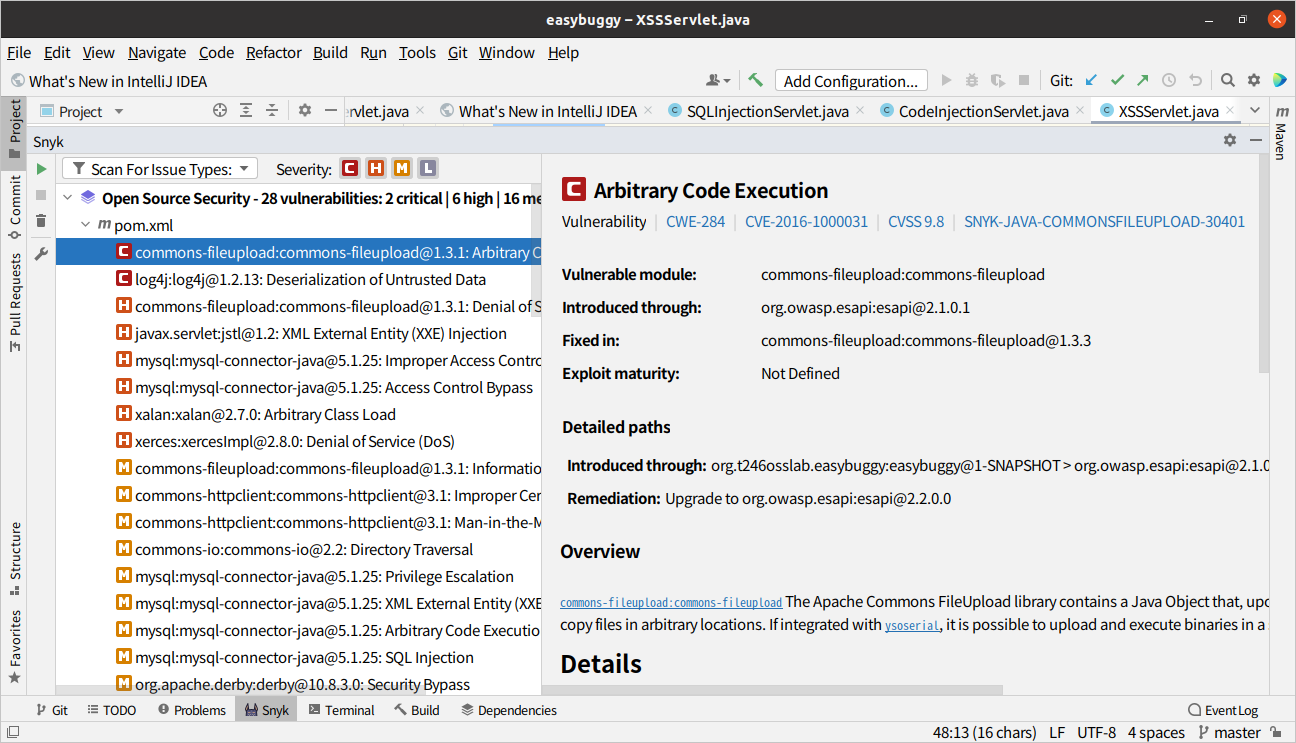The height and width of the screenshot is (743, 1296).
Task: Collapse the pom.xml vulnerability list
Action: tap(85, 224)
